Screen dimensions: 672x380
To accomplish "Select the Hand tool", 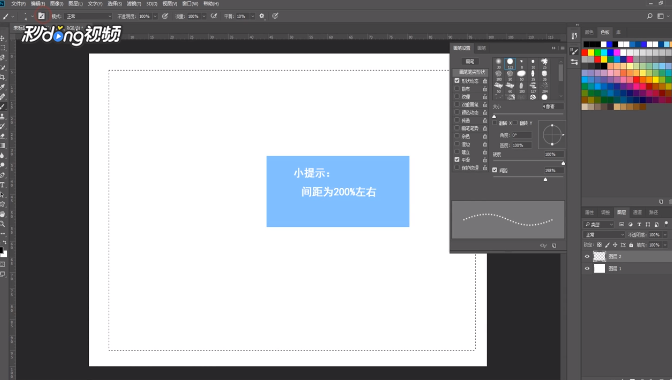I will 3,214.
